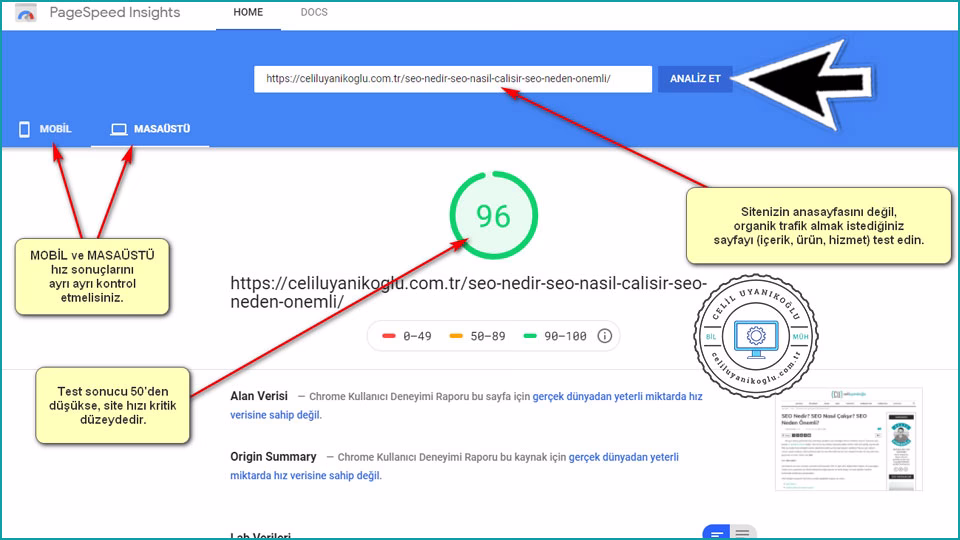Click the 96 score gauge
Screen dimensions: 960x540
(493, 216)
